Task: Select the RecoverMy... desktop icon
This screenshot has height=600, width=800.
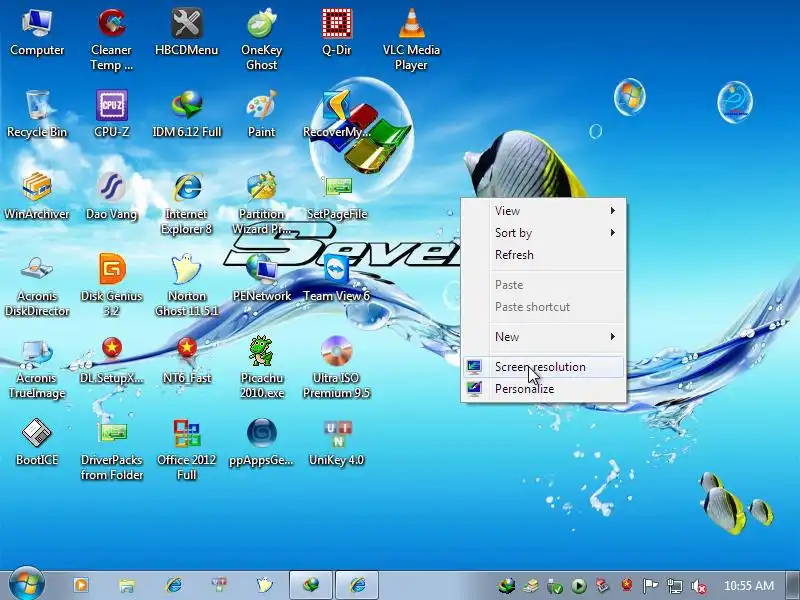Action: [x=336, y=115]
